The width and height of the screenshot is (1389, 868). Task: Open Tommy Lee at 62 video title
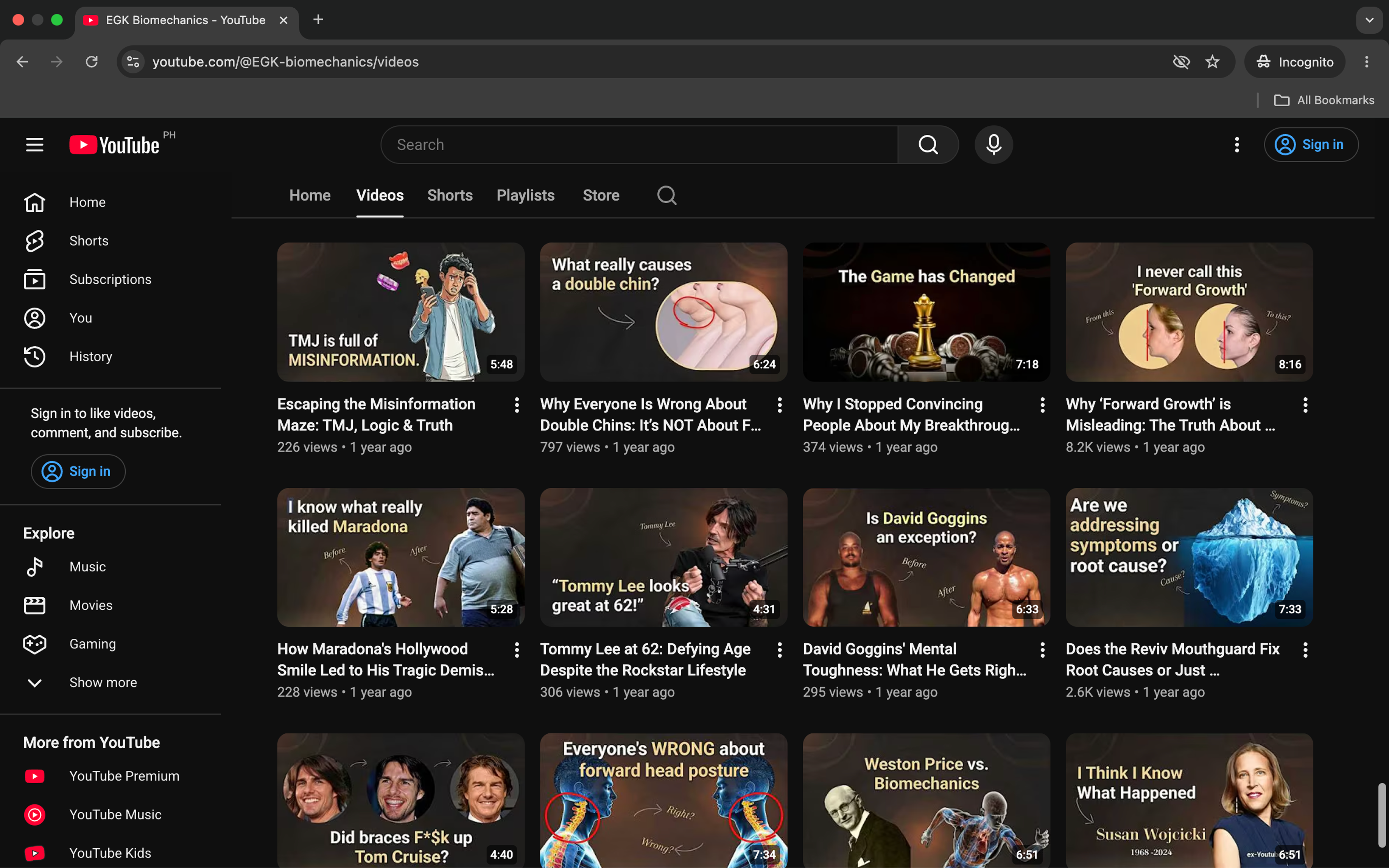tap(645, 660)
